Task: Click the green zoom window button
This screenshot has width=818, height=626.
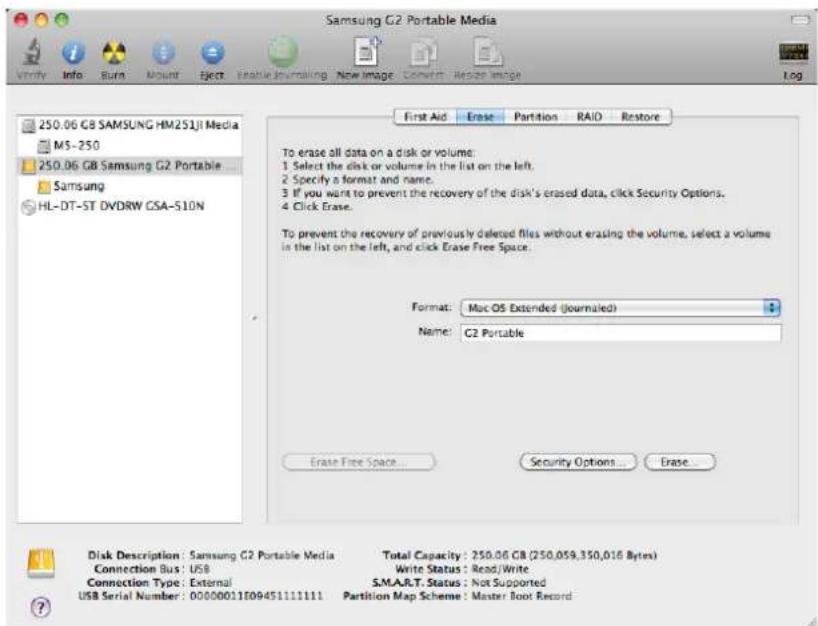Action: 62,20
